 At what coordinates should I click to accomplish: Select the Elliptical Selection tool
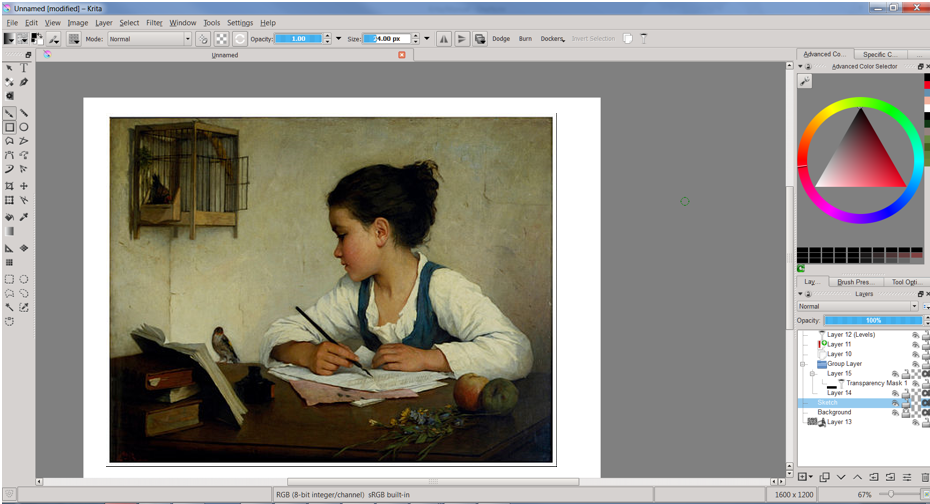pyautogui.click(x=24, y=279)
